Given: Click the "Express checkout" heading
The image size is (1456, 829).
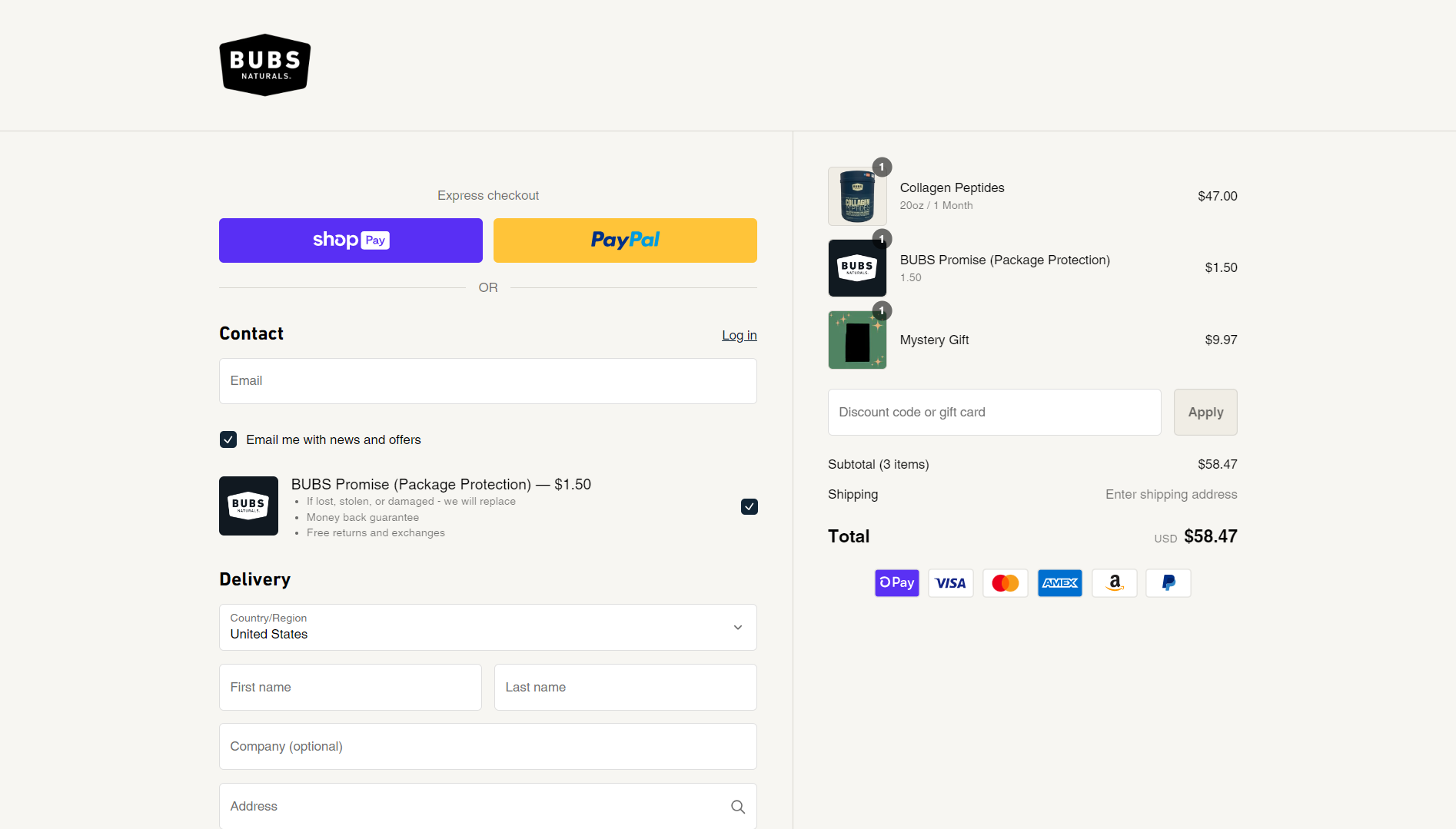Looking at the screenshot, I should click(x=488, y=195).
